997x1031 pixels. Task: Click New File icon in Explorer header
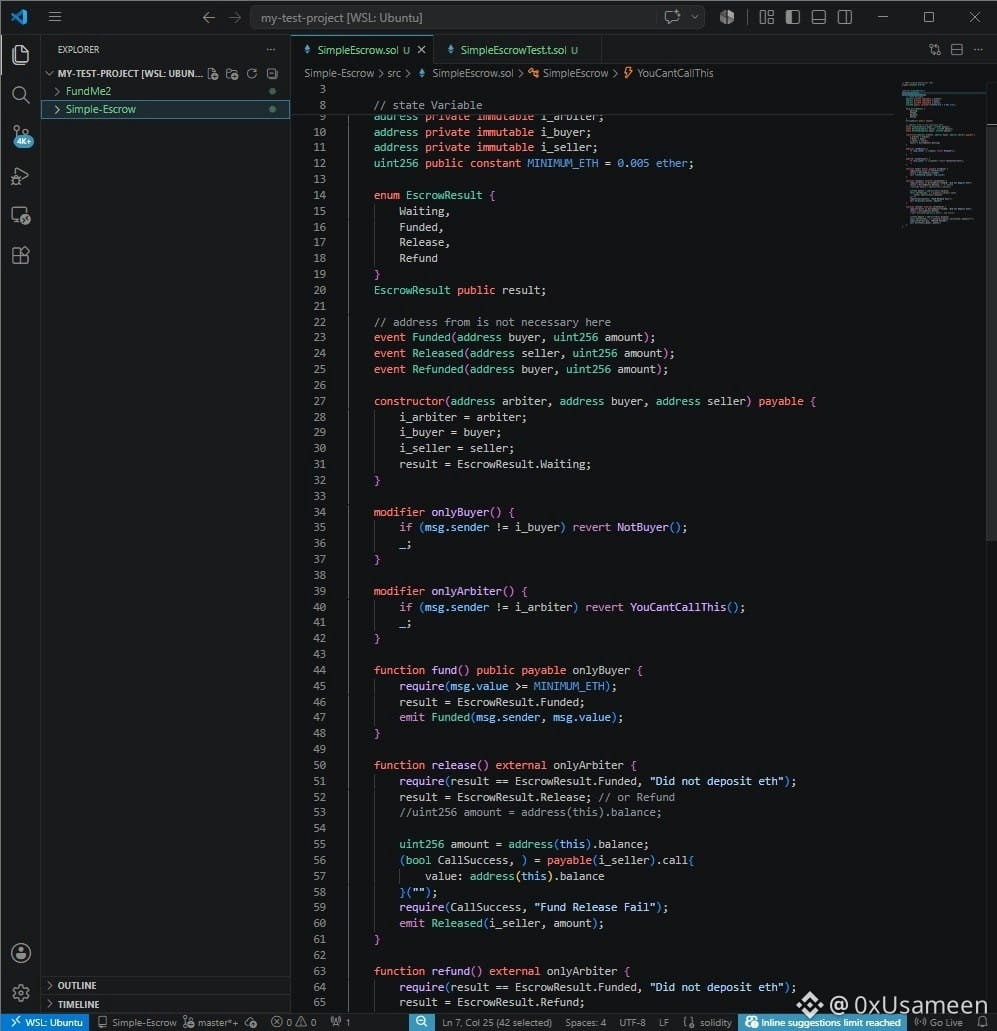coord(213,74)
